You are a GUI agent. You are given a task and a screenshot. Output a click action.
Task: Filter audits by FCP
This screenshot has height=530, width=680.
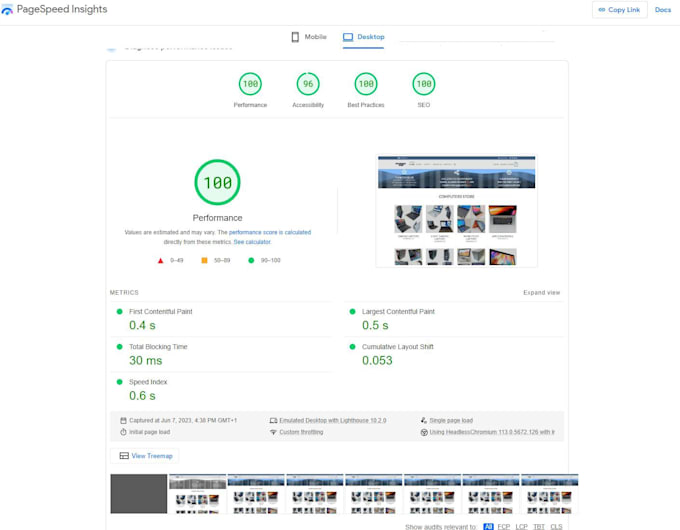pyautogui.click(x=503, y=526)
